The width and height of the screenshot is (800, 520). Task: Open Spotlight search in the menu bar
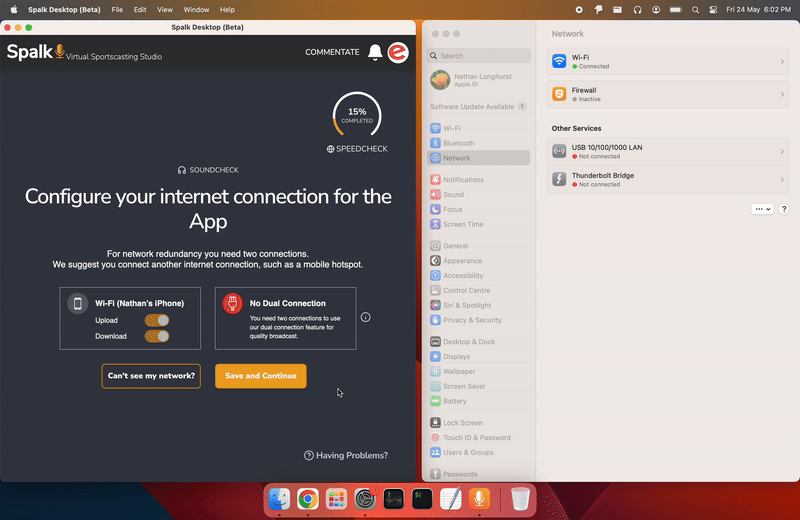click(695, 10)
